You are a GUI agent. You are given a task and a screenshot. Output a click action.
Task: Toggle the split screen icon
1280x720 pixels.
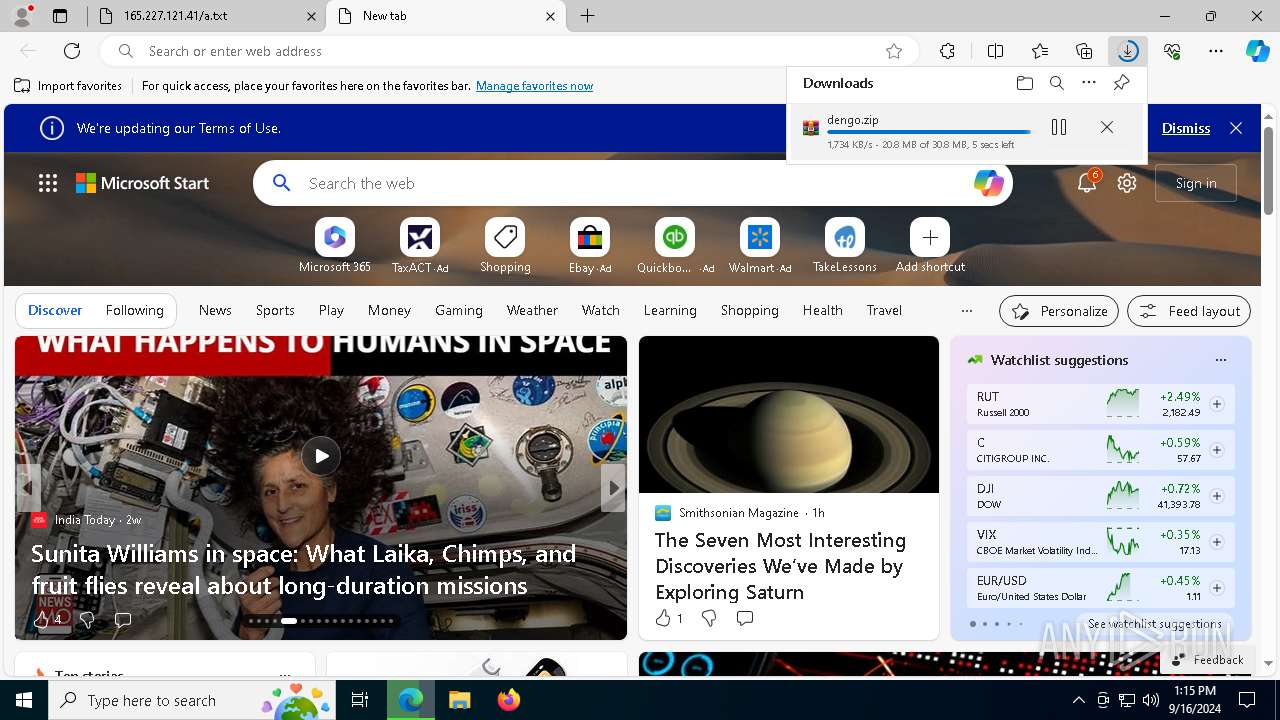(x=995, y=51)
